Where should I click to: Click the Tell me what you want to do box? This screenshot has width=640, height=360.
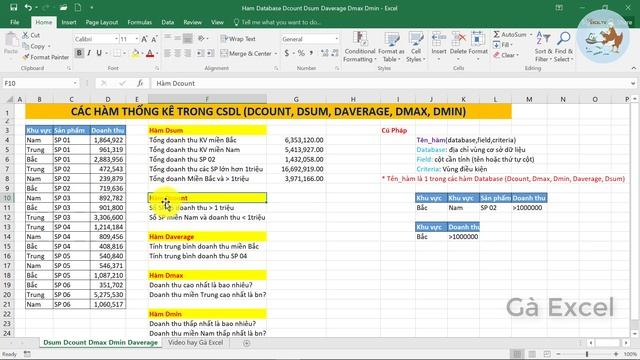[x=277, y=22]
